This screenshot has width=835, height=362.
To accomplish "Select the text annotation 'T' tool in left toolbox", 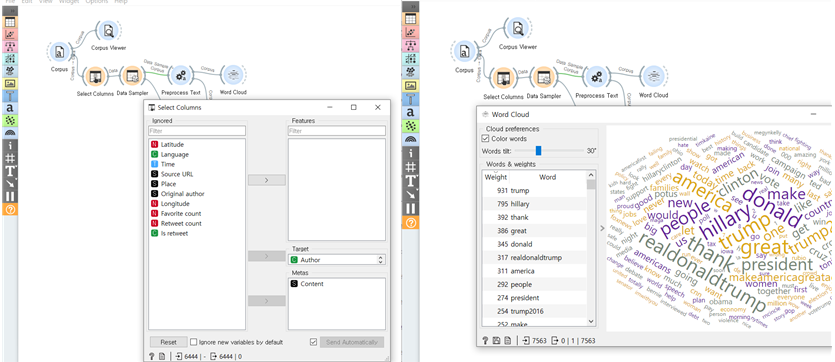I will click(9, 170).
